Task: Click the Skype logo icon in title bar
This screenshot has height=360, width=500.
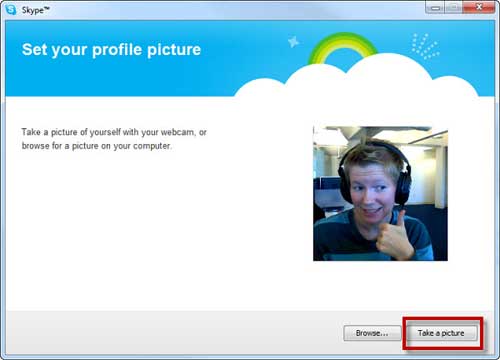Action: point(11,10)
